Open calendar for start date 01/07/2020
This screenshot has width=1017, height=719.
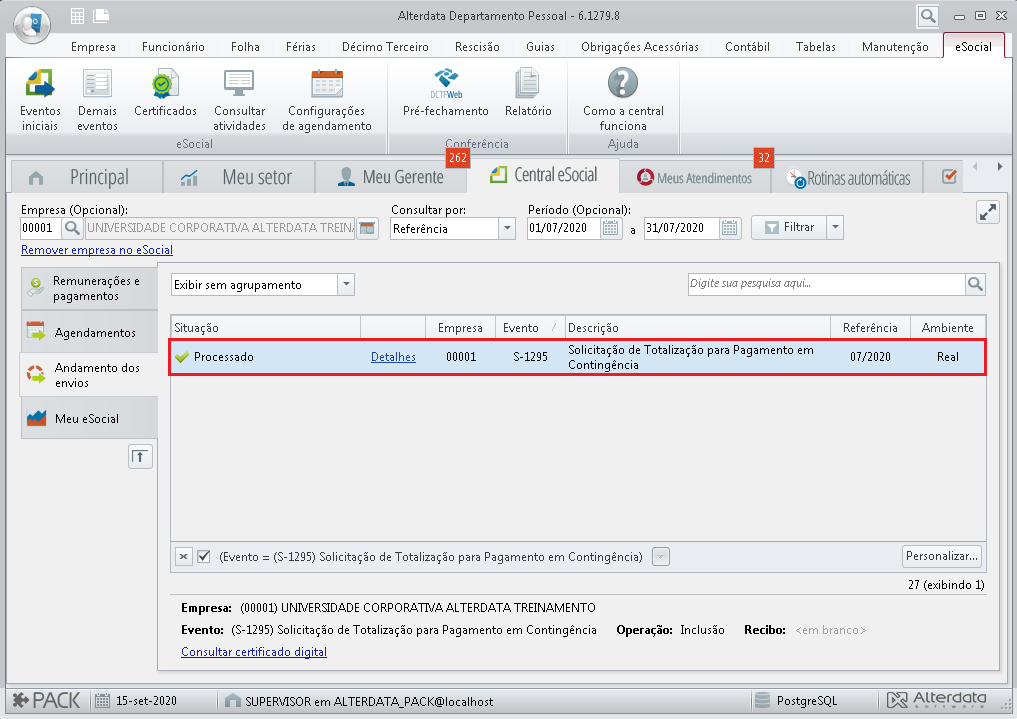tap(610, 228)
